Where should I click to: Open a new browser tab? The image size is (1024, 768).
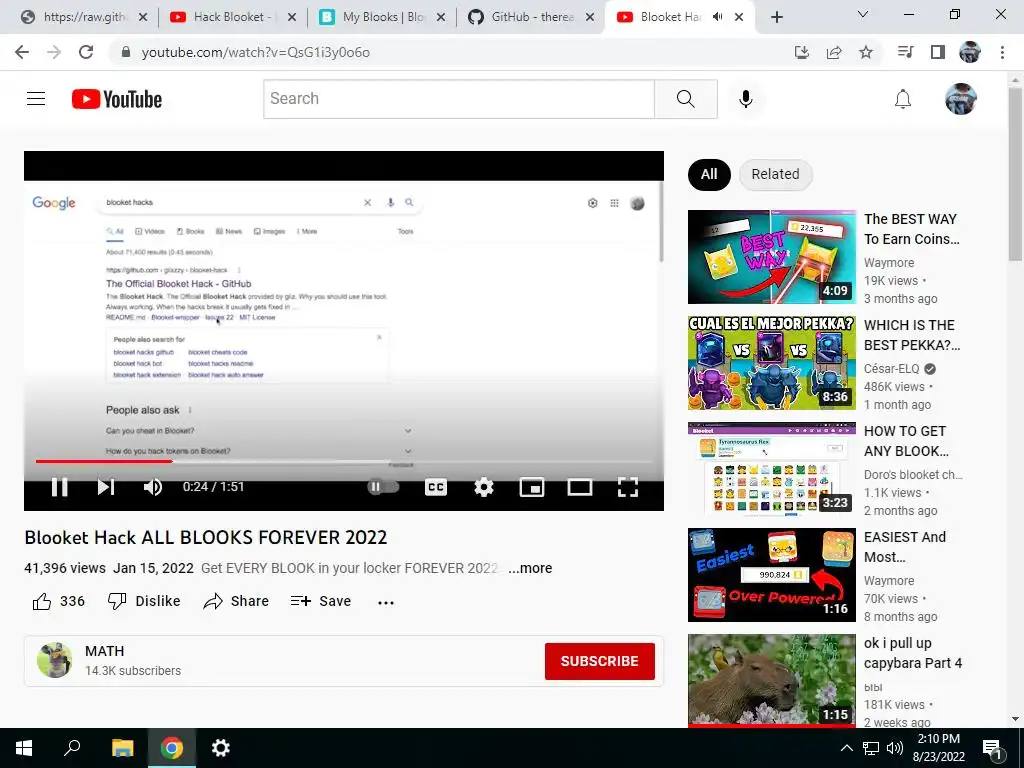click(x=776, y=17)
